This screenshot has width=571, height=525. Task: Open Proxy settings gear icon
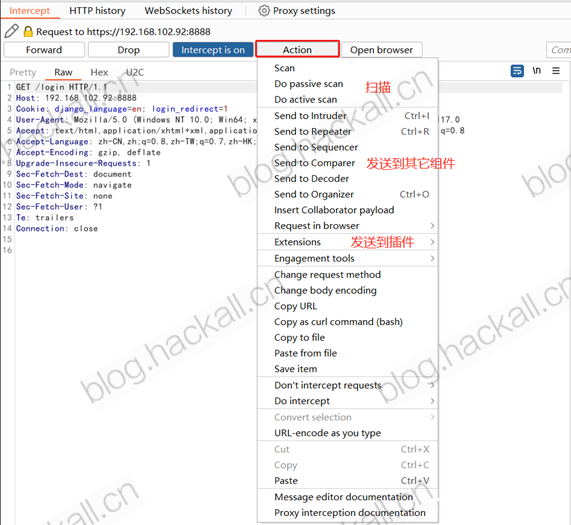264,11
